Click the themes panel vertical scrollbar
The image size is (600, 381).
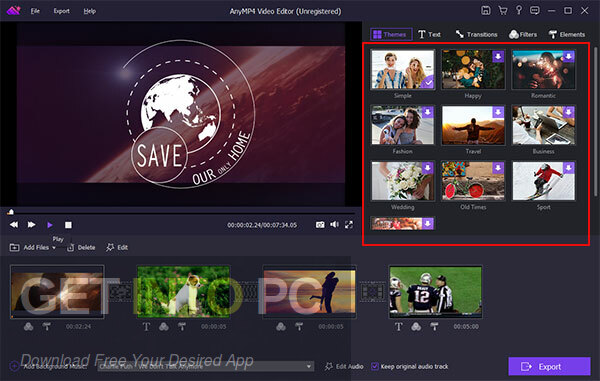coord(595,122)
